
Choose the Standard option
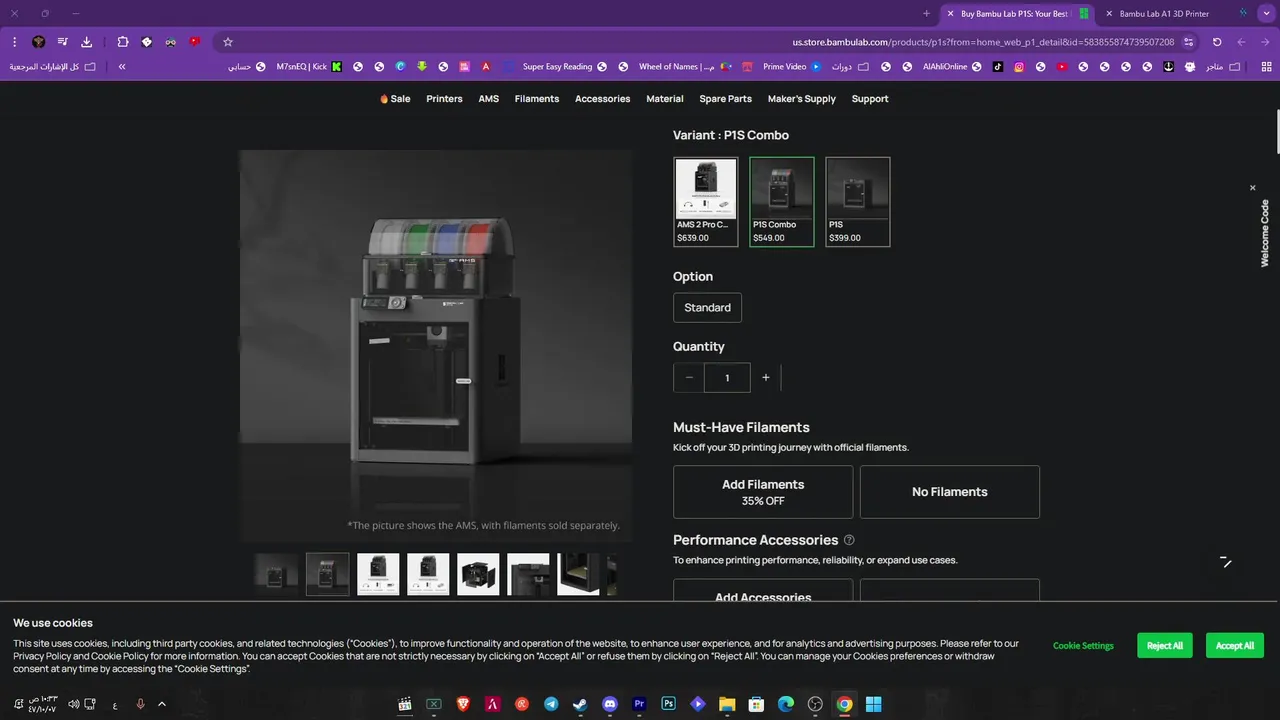[708, 308]
